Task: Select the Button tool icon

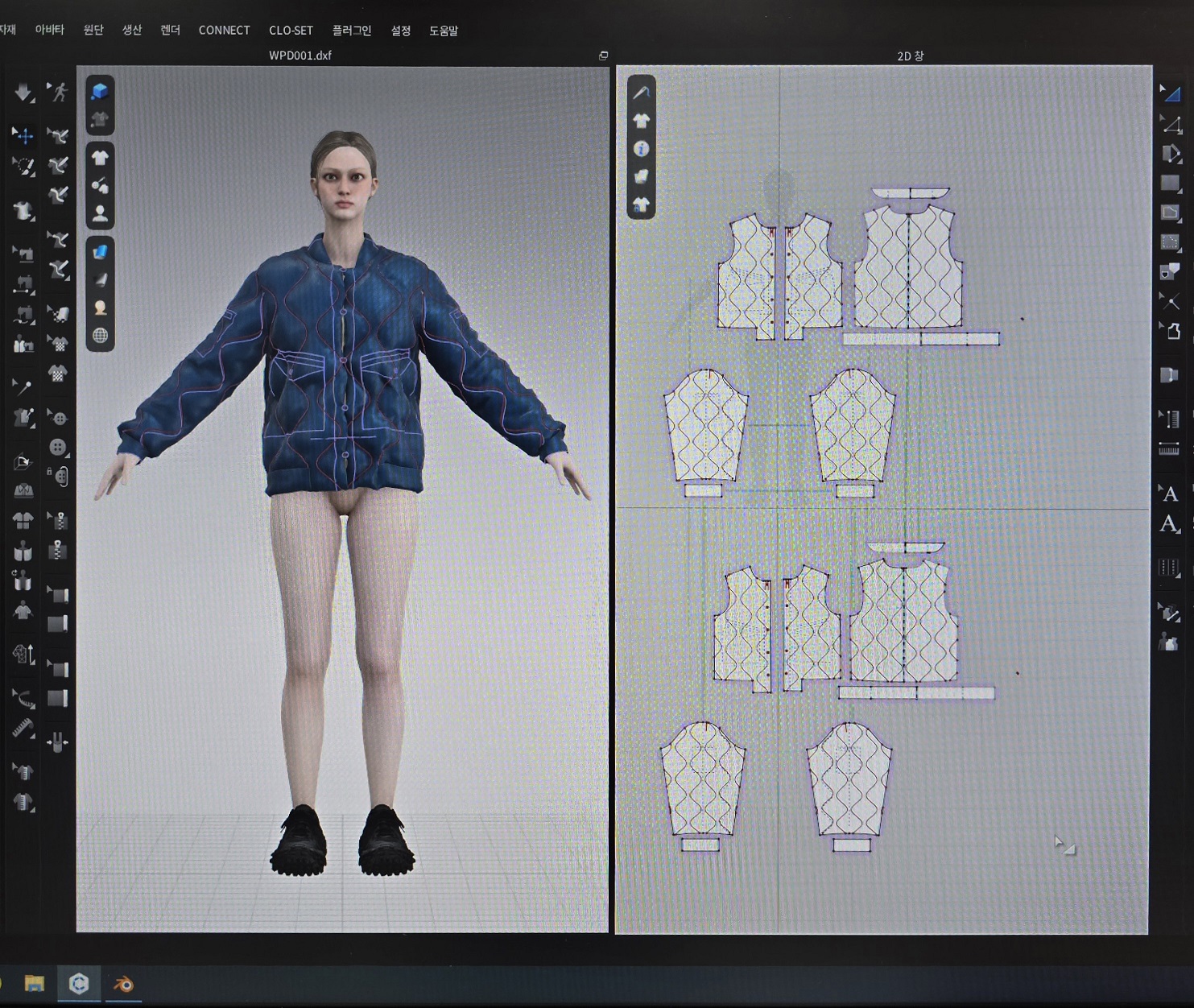Action: coord(57,447)
